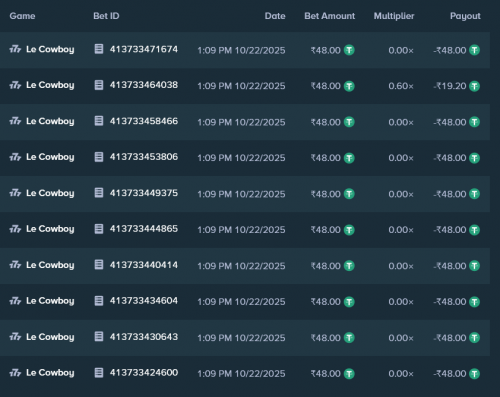Open Le Cowboy game in row 413733424600

coord(50,373)
